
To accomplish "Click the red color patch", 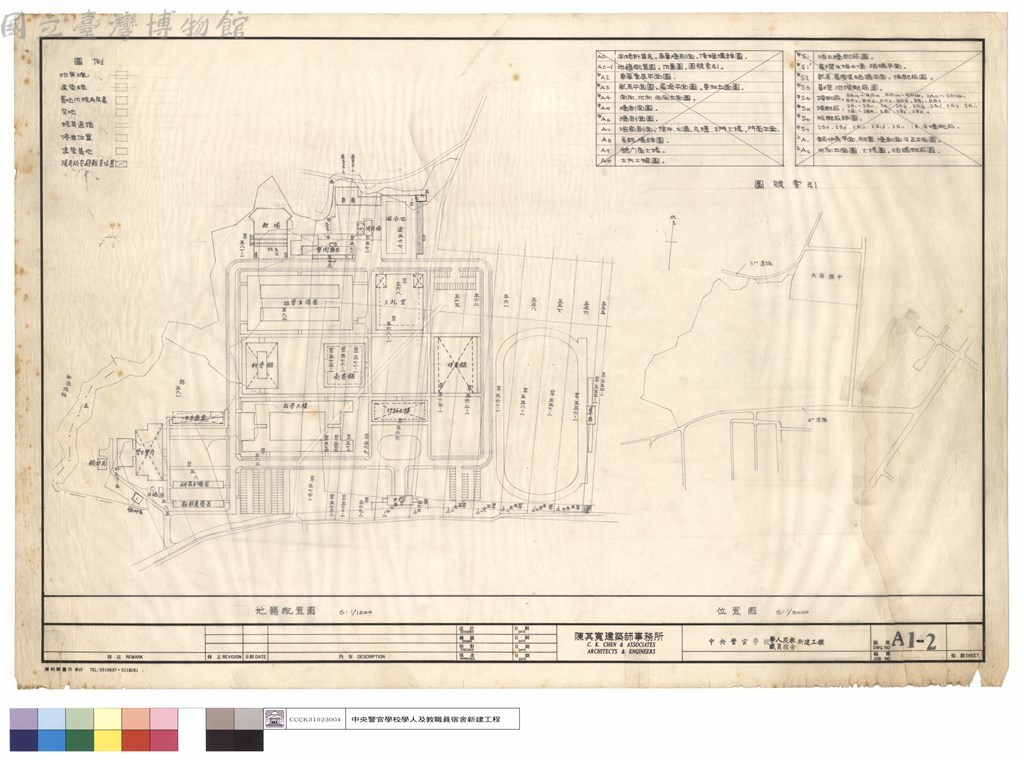I will (x=136, y=740).
